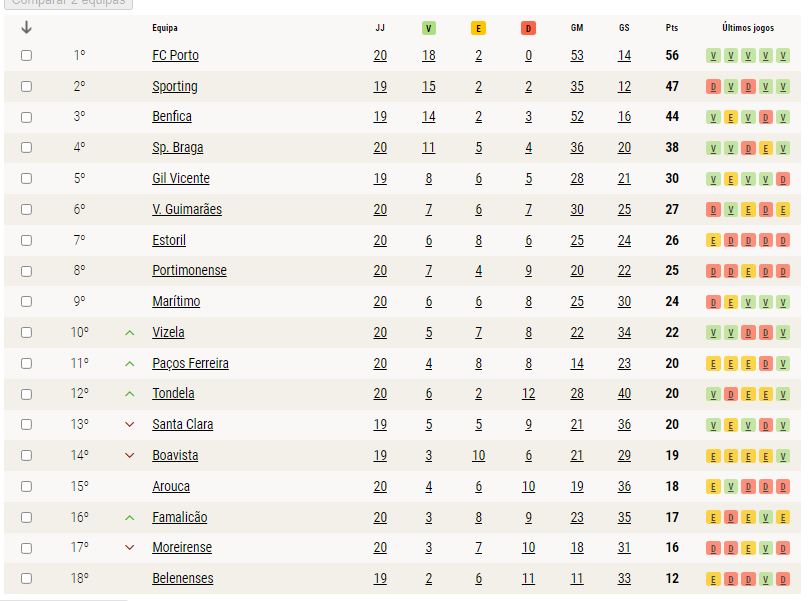Click Boavista's first yellow E result badge
This screenshot has width=811, height=601.
(713, 456)
